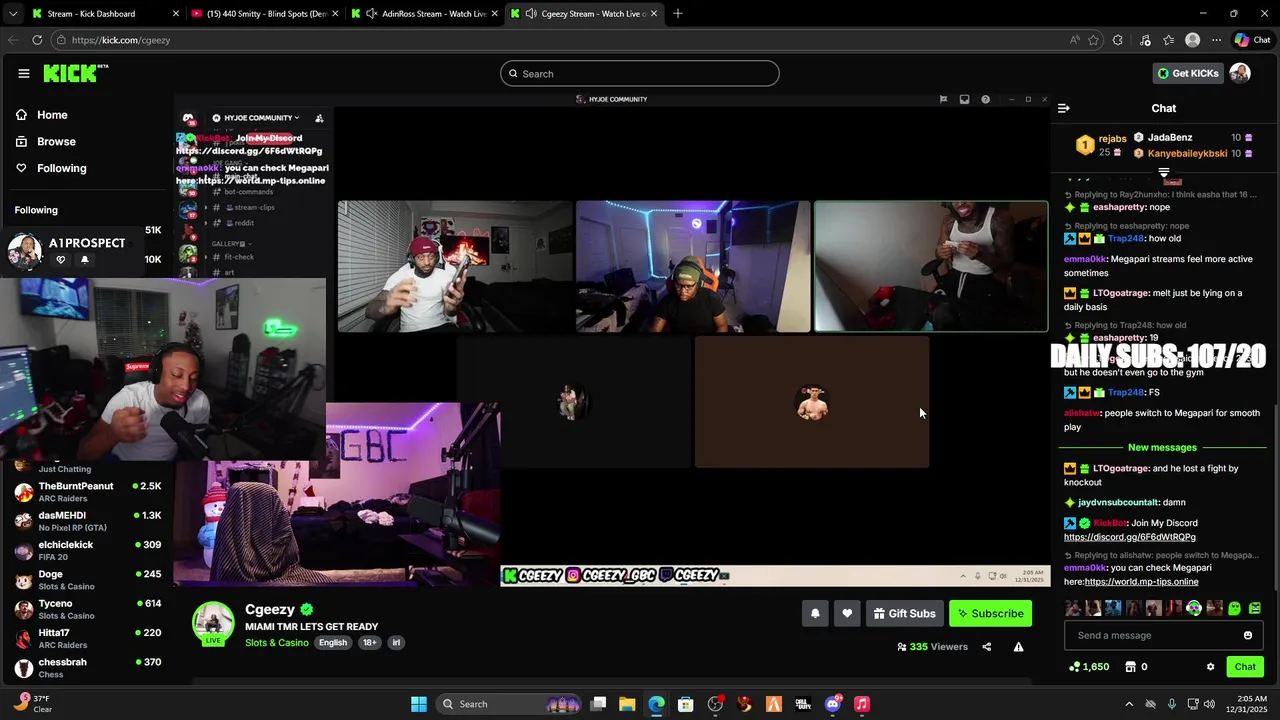The height and width of the screenshot is (720, 1280).
Task: Collapse the chat panel arrow icon
Action: 1064,108
